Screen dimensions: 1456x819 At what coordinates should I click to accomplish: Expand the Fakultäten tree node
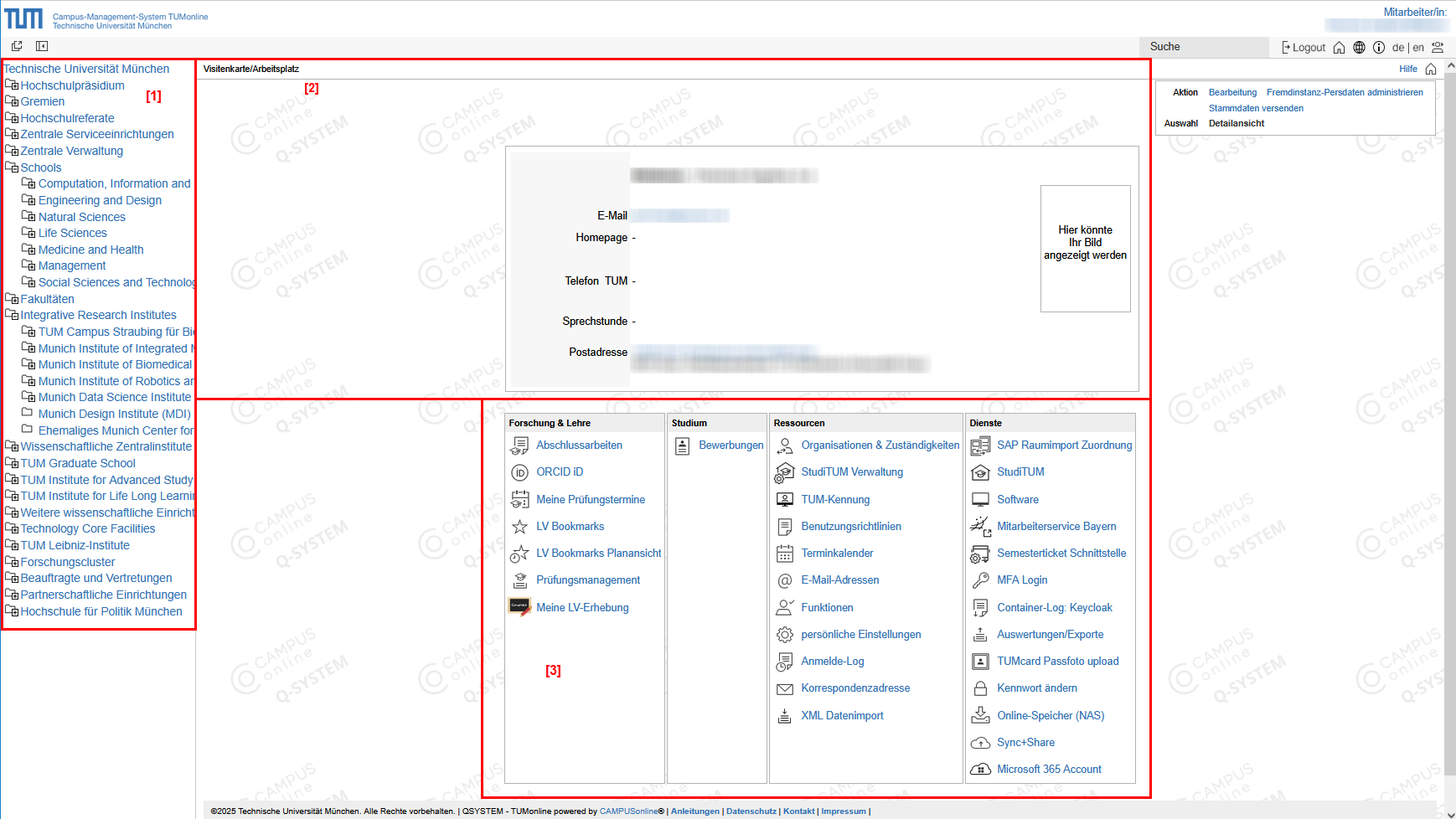click(12, 299)
